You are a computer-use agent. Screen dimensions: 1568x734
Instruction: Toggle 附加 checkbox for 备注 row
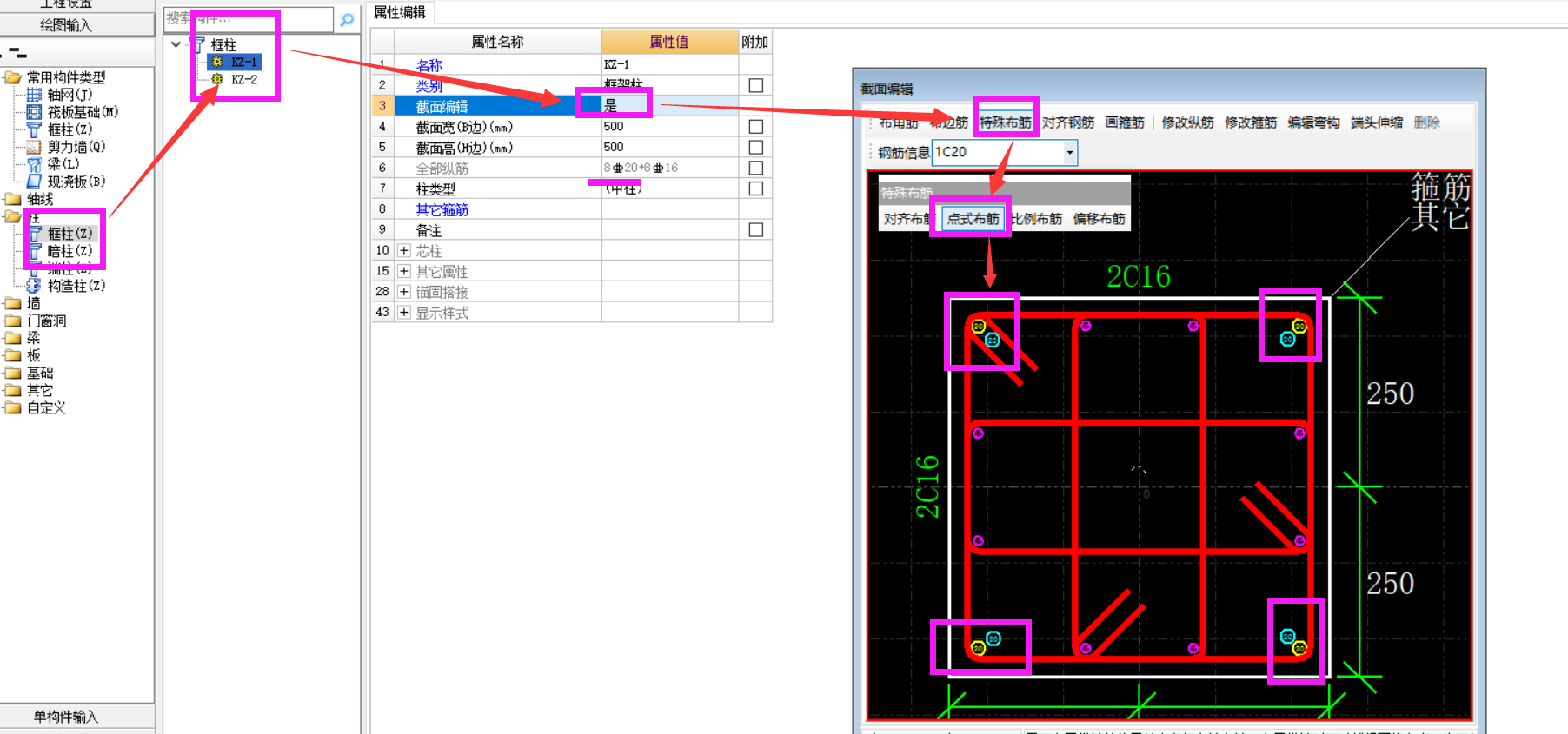(756, 230)
